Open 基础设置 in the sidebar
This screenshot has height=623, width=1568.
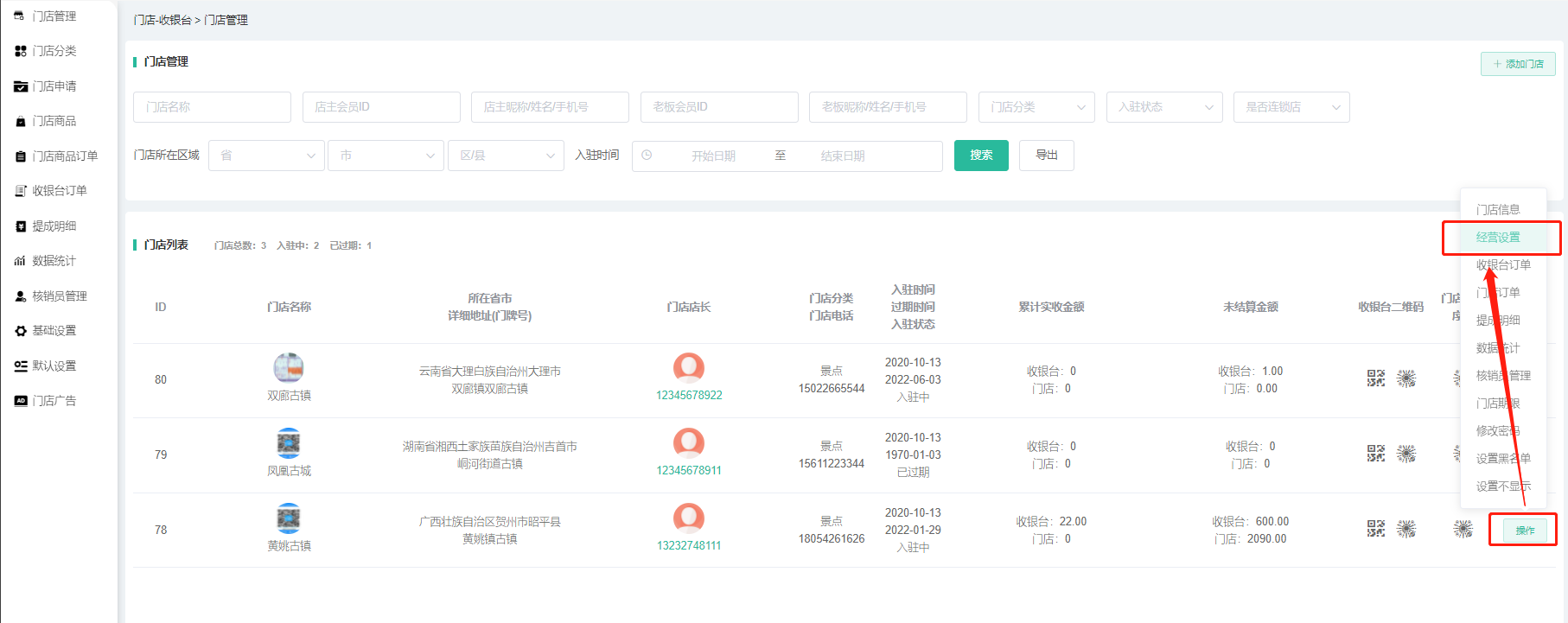coord(54,331)
